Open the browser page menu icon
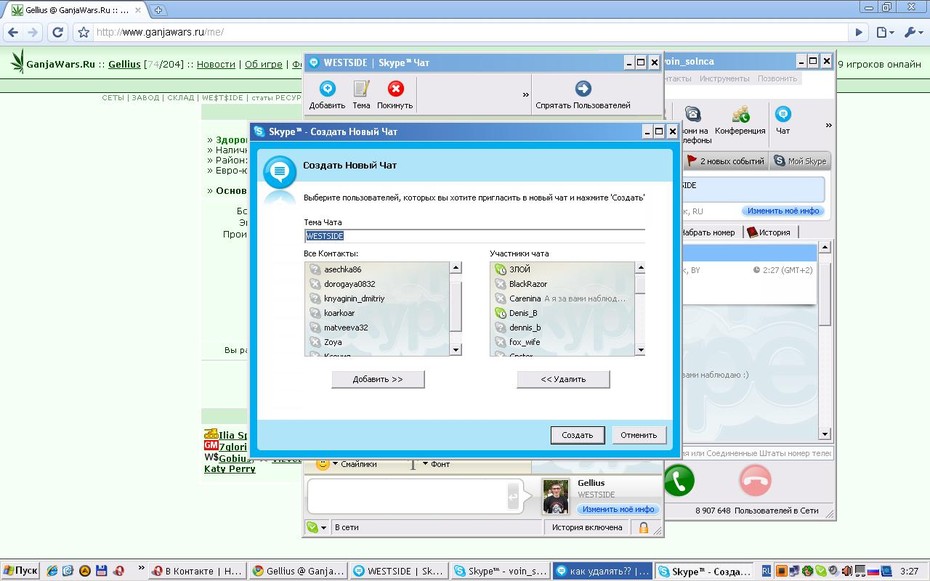The height and width of the screenshot is (581, 930). point(884,32)
